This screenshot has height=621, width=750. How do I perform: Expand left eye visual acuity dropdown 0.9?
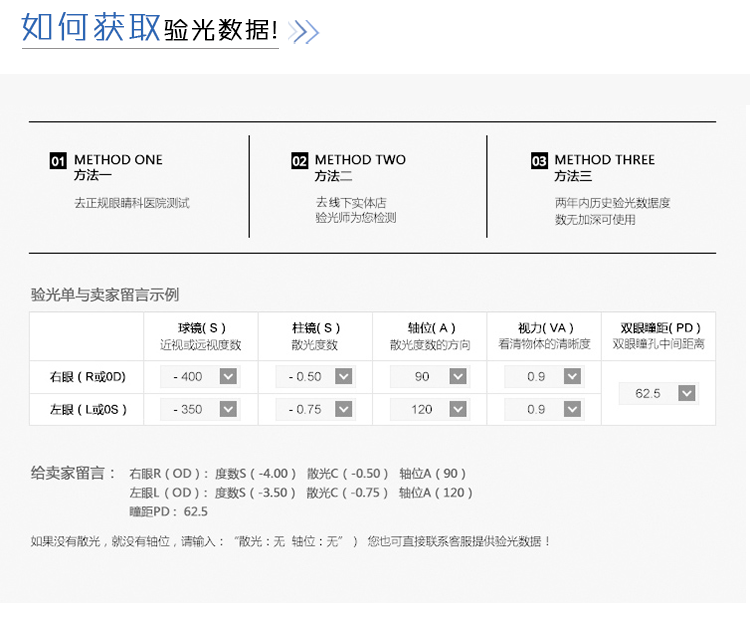pos(544,410)
